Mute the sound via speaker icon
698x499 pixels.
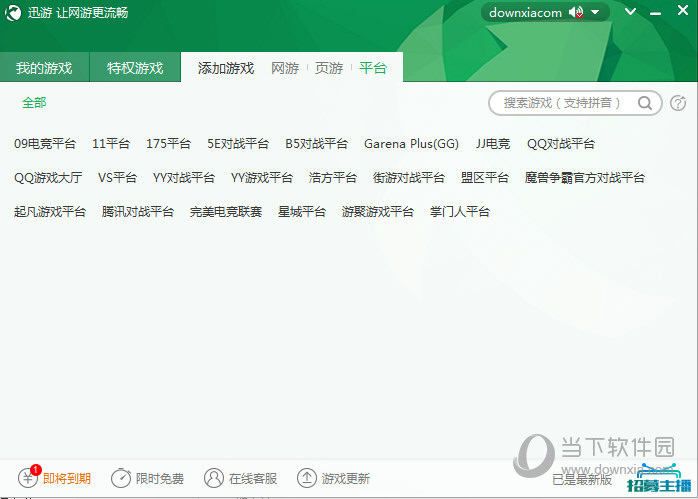pyautogui.click(x=576, y=12)
